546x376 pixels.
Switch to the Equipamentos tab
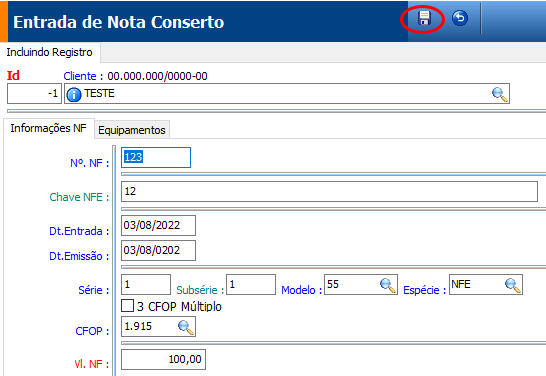132,130
